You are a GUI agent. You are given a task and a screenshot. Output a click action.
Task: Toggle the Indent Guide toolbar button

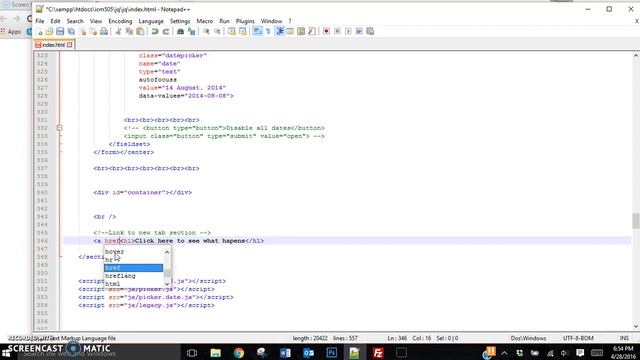[x=280, y=31]
